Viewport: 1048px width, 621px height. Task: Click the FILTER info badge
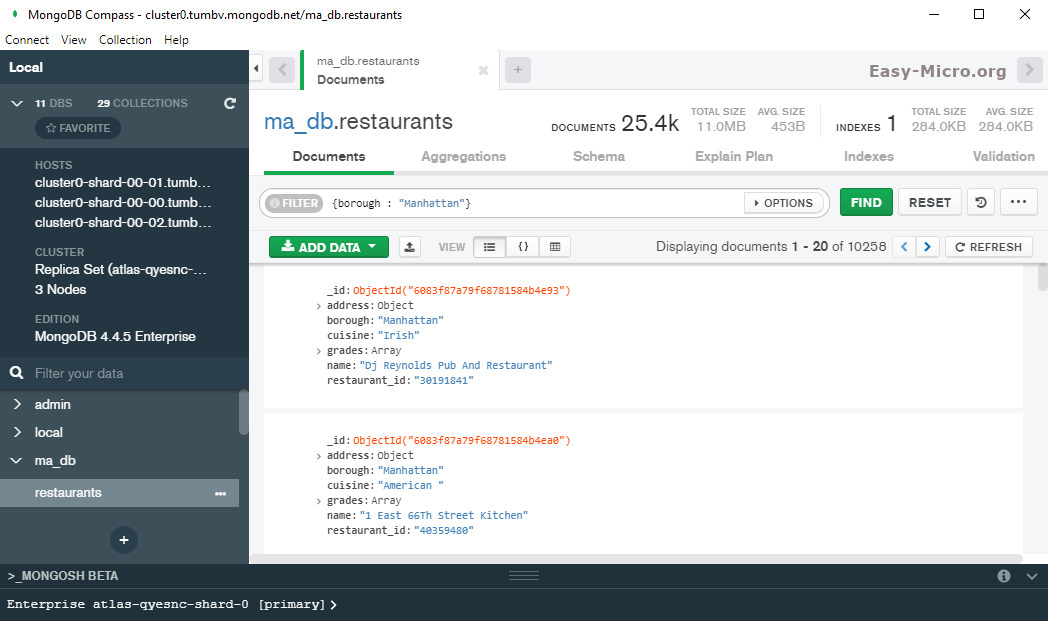tap(294, 203)
